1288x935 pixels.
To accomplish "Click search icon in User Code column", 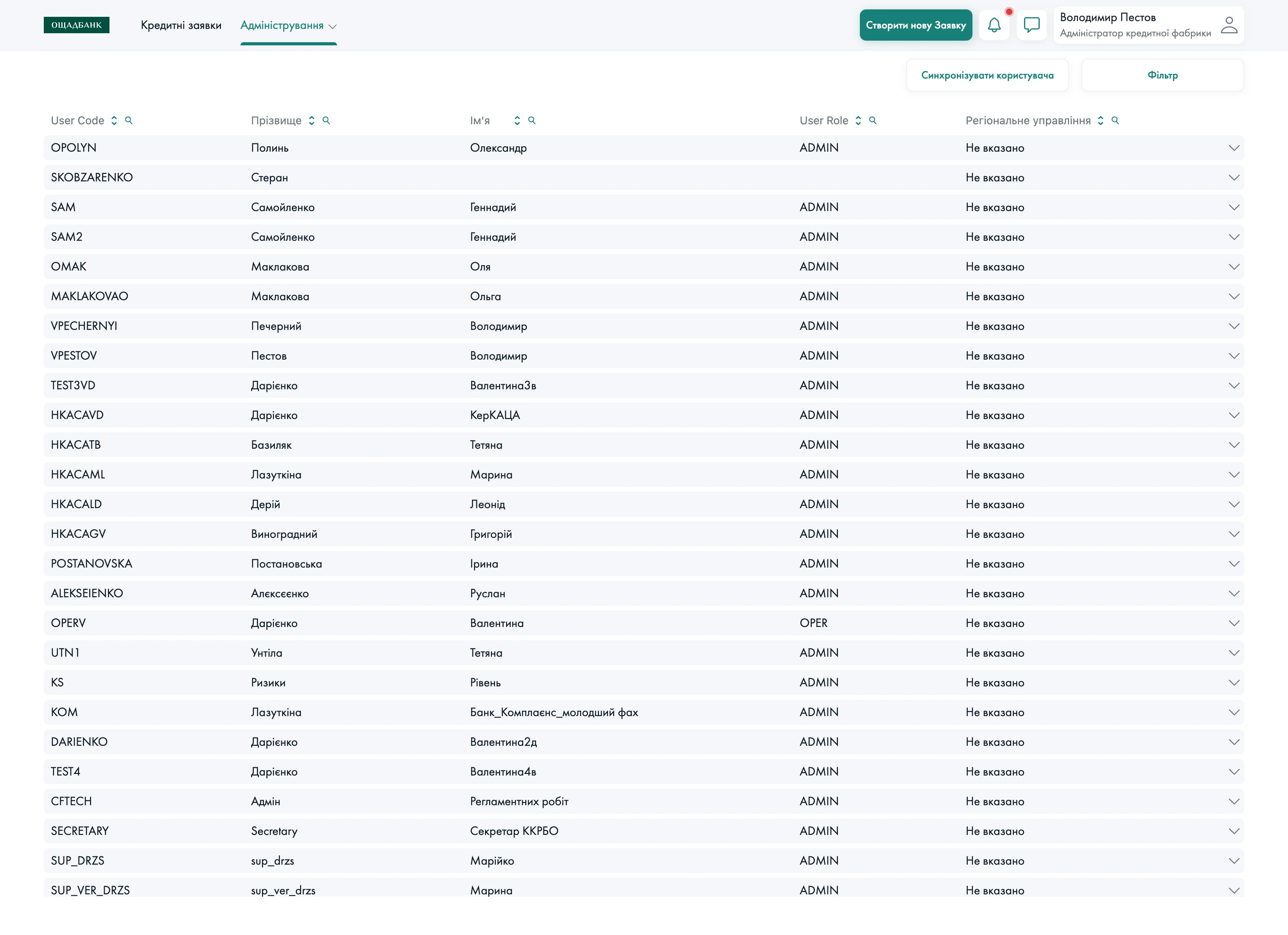I will point(129,120).
